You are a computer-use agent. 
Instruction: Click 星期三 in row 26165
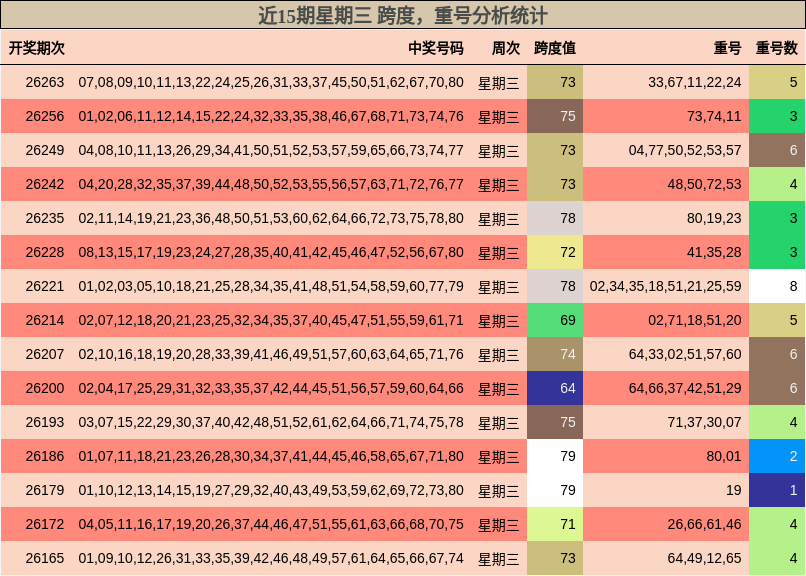pyautogui.click(x=499, y=559)
